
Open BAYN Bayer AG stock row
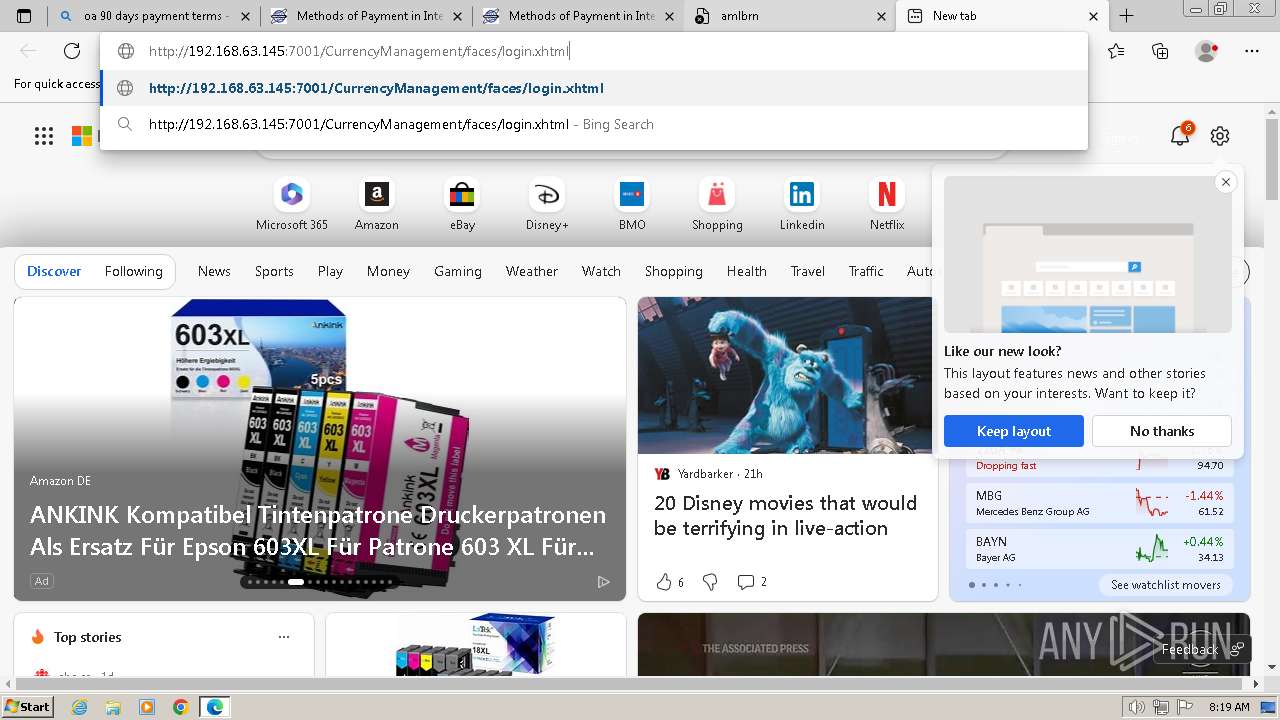pos(1099,549)
